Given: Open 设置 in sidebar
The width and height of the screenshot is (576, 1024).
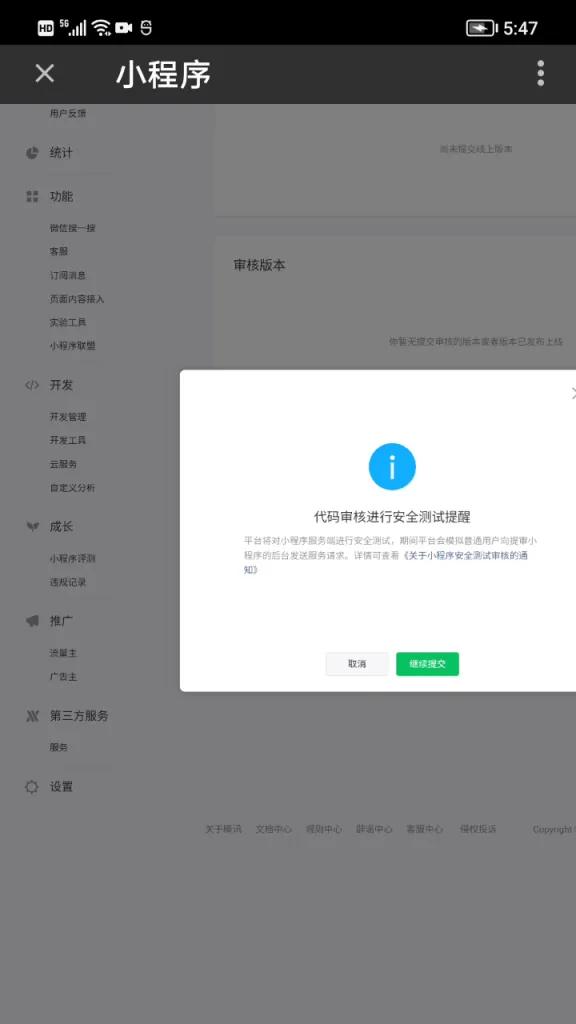Looking at the screenshot, I should [61, 787].
